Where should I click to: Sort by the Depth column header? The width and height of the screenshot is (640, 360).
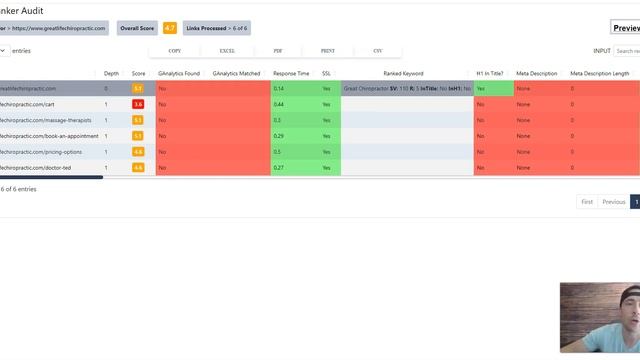click(x=111, y=73)
